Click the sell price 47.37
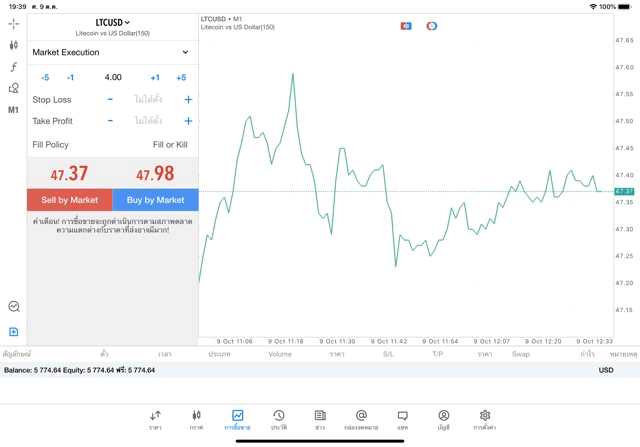Image resolution: width=640 pixels, height=447 pixels. click(x=69, y=173)
